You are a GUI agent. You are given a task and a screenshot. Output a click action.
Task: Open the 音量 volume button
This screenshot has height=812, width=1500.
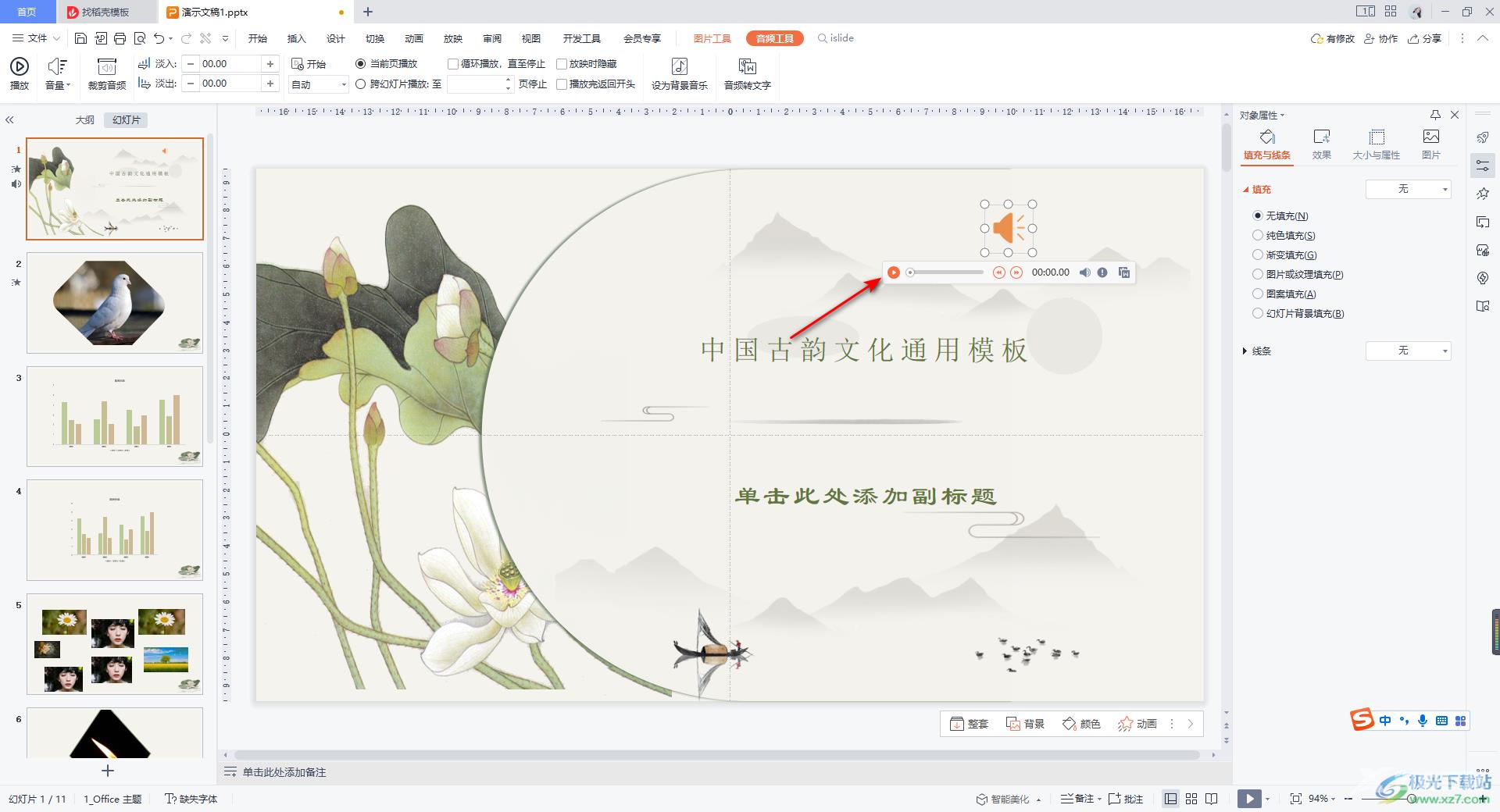pos(57,74)
